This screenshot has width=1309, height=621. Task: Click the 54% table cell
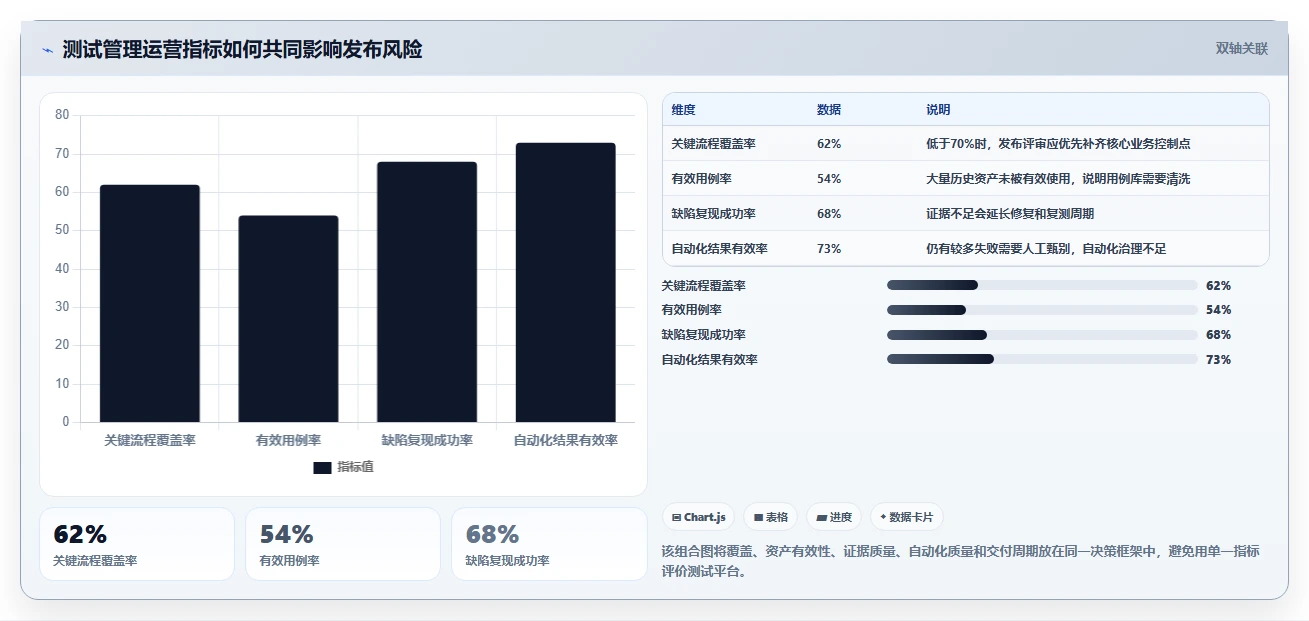829,178
